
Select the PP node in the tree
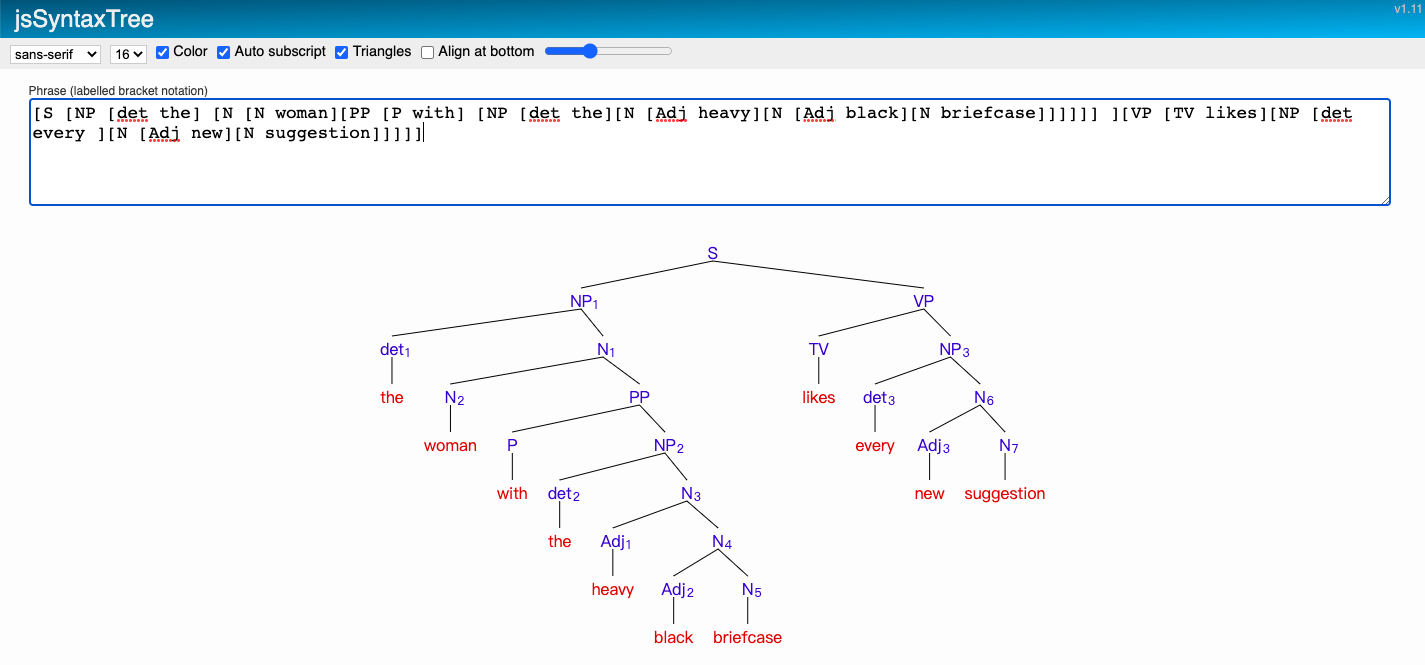point(637,397)
